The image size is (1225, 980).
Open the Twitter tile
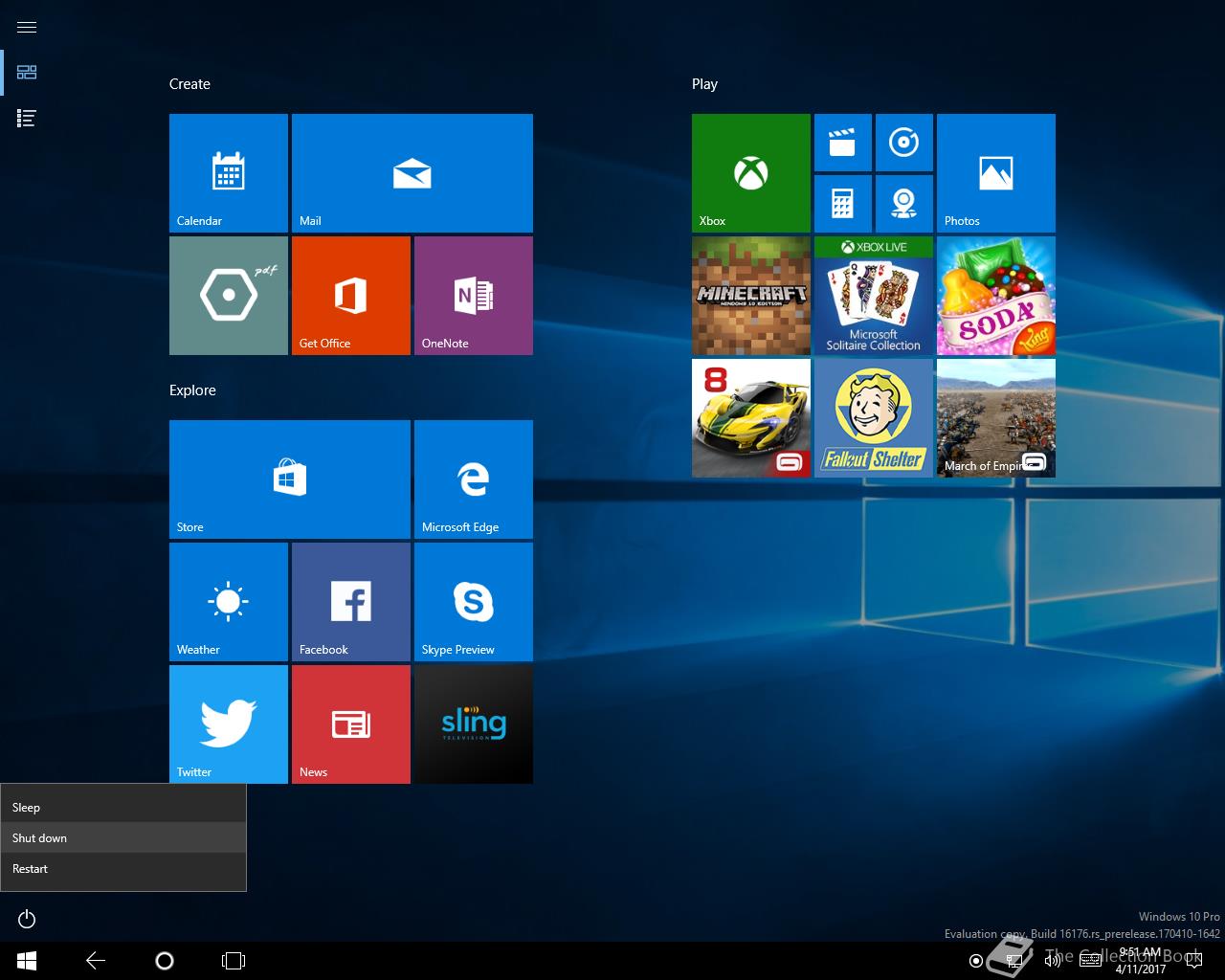coord(229,724)
